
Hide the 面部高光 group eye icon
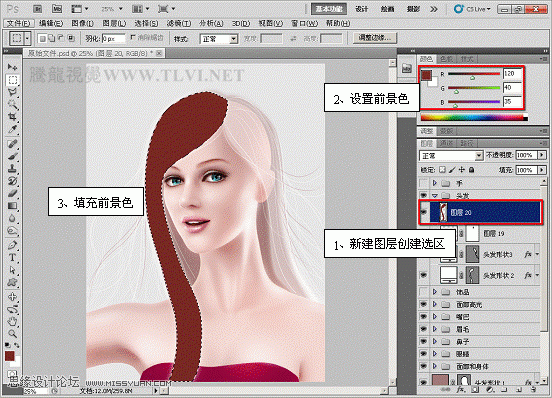point(424,304)
